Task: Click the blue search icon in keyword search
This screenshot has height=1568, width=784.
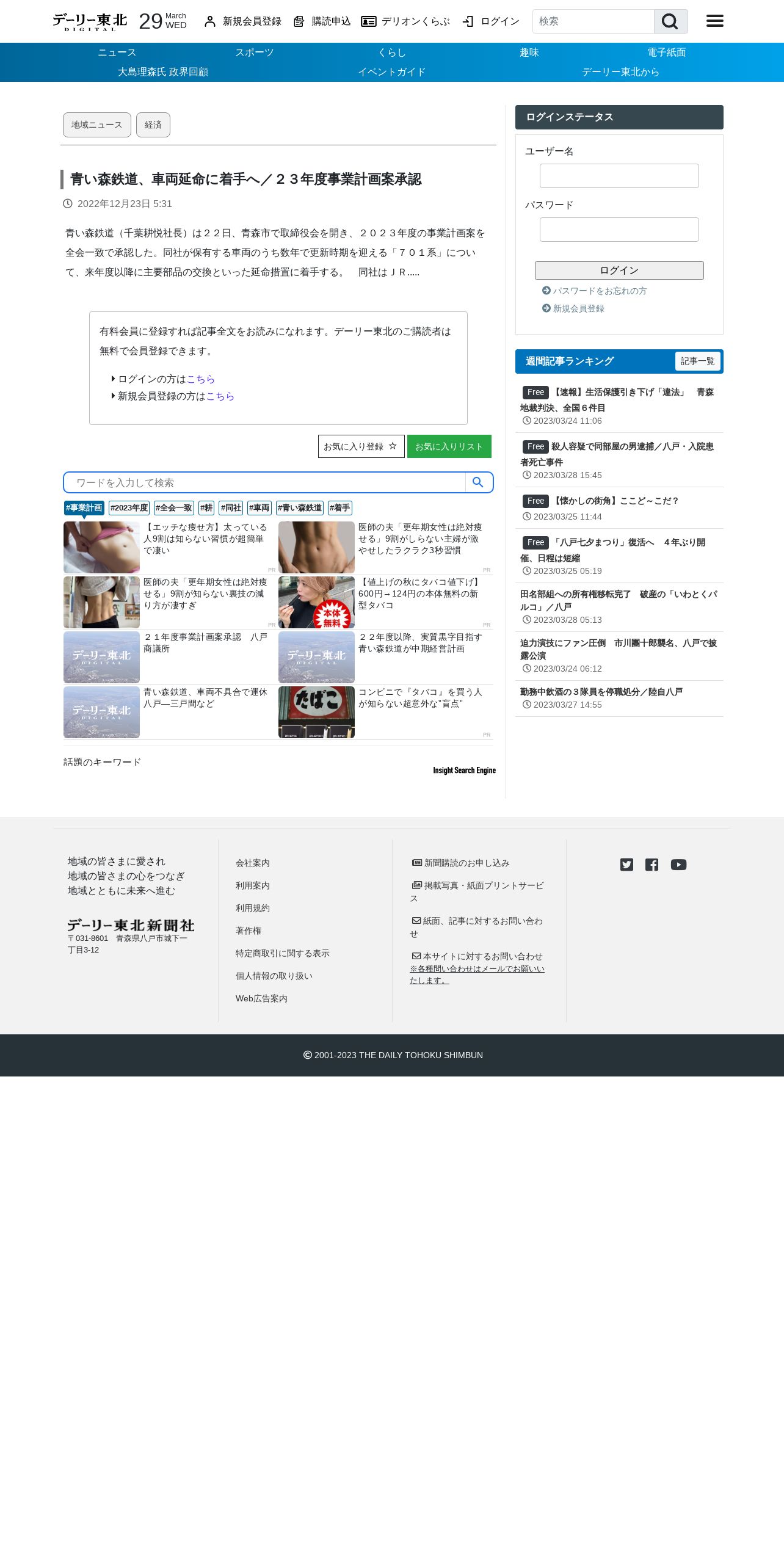Action: 478,482
